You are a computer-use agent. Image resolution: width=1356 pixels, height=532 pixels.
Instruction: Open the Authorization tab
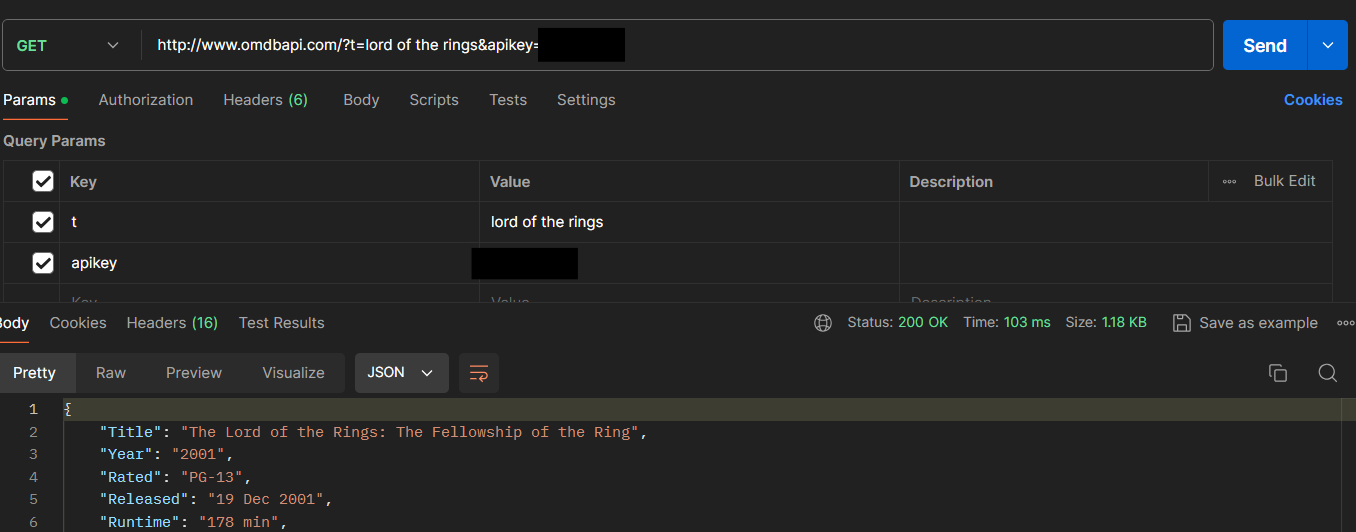point(146,100)
